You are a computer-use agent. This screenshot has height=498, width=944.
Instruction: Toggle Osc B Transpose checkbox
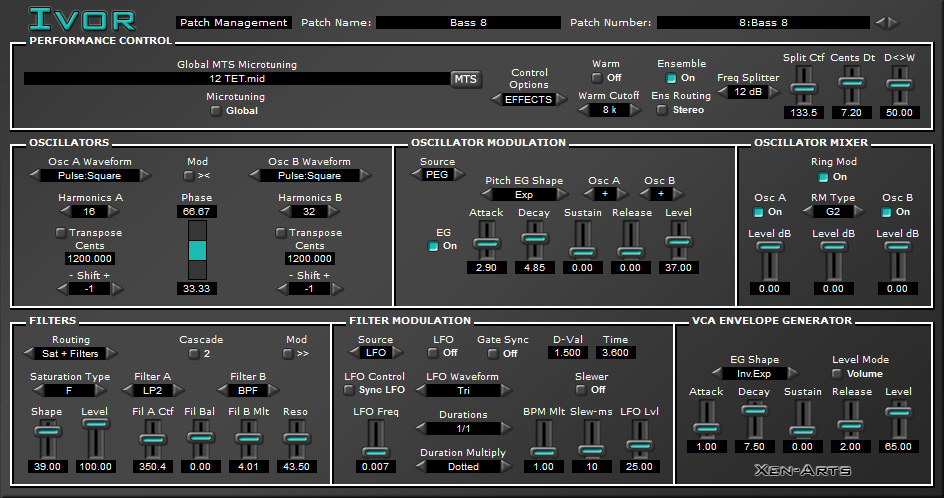point(280,232)
